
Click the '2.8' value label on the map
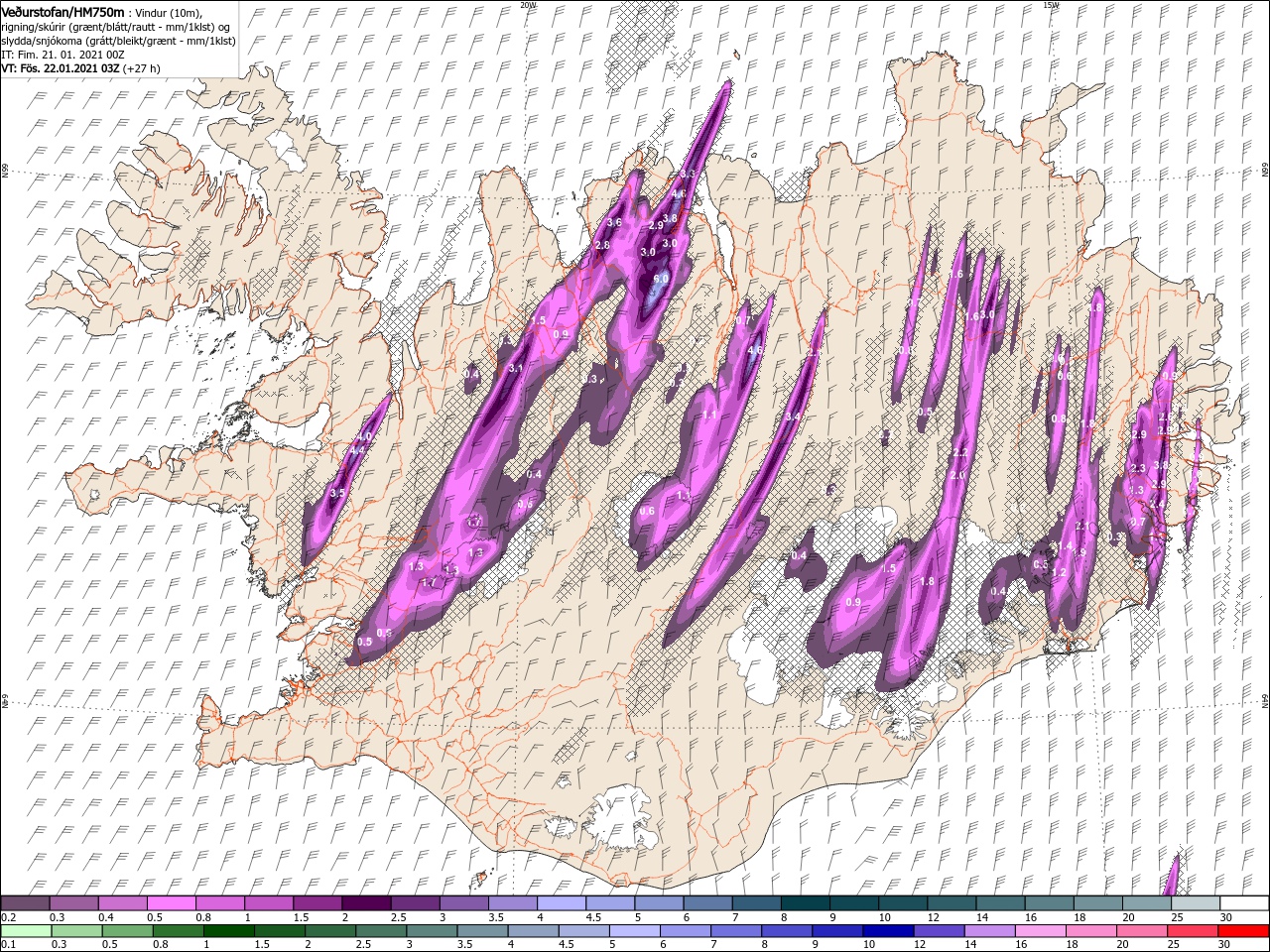tap(601, 245)
